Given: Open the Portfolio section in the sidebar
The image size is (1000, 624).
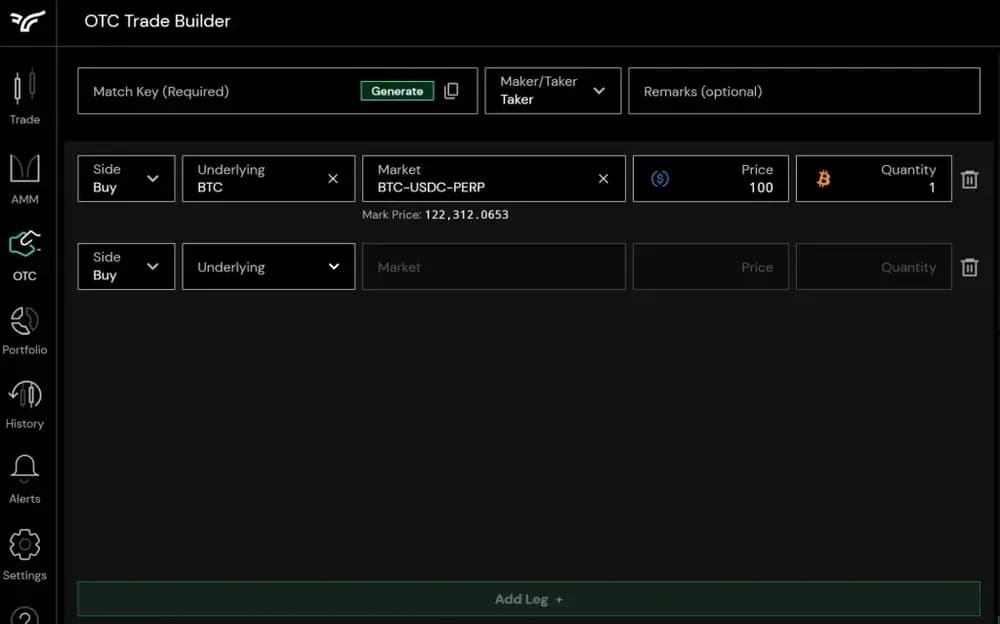Looking at the screenshot, I should click(24, 331).
